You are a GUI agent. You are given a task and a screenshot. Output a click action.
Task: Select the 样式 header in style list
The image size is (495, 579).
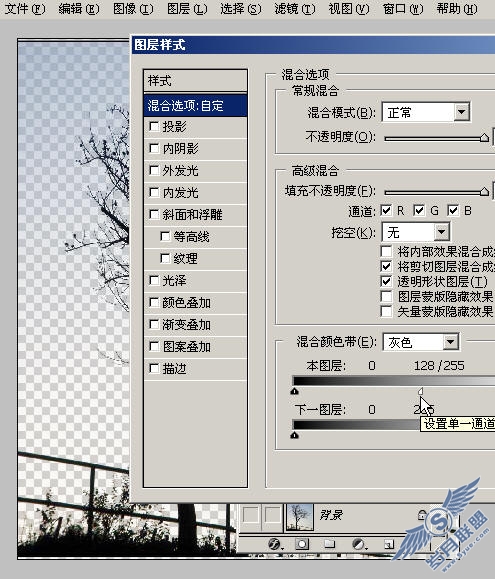(x=195, y=80)
